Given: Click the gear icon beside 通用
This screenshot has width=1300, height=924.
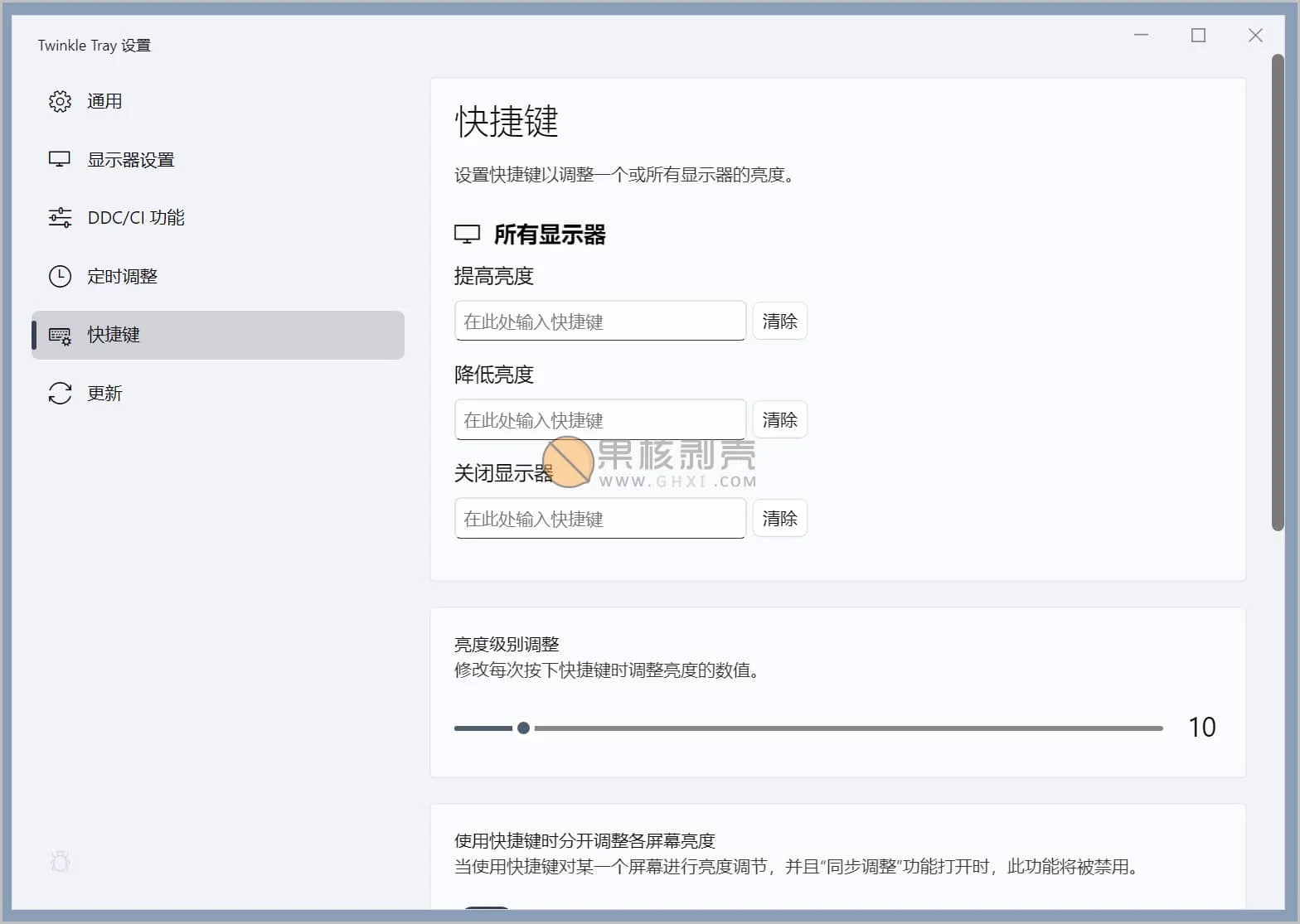Looking at the screenshot, I should (60, 101).
